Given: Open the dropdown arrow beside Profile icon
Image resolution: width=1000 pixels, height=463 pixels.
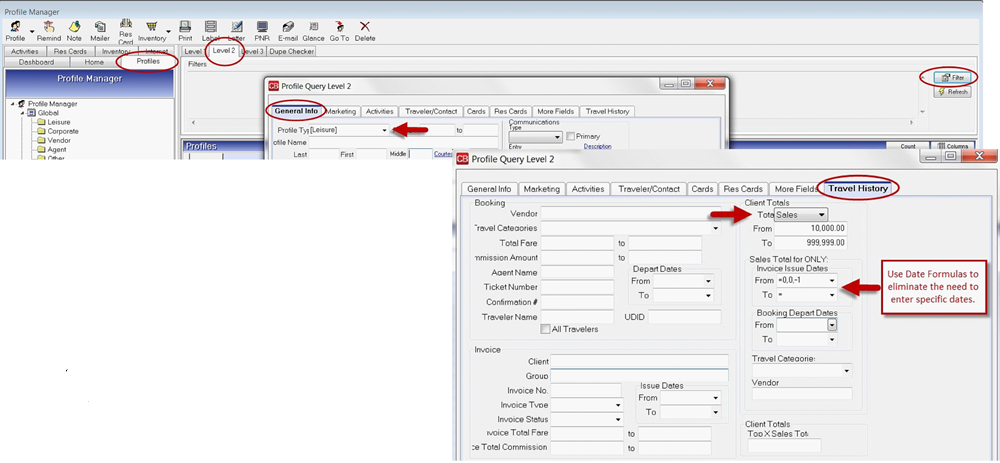Looking at the screenshot, I should pos(31,31).
